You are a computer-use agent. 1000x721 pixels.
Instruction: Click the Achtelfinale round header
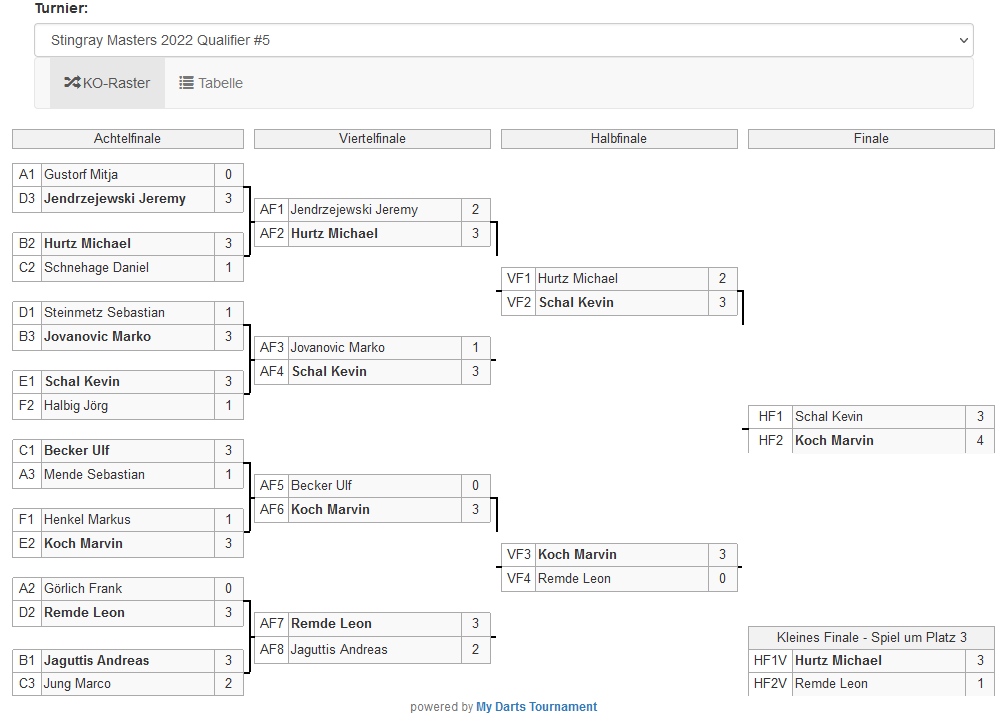click(x=127, y=139)
